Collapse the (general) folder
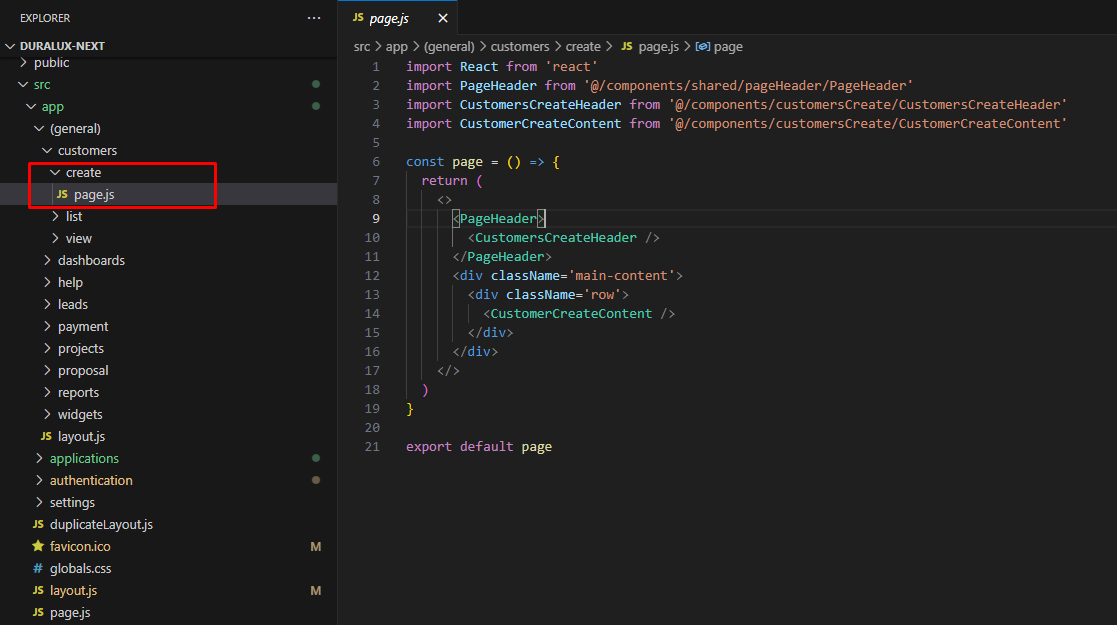 click(x=75, y=128)
